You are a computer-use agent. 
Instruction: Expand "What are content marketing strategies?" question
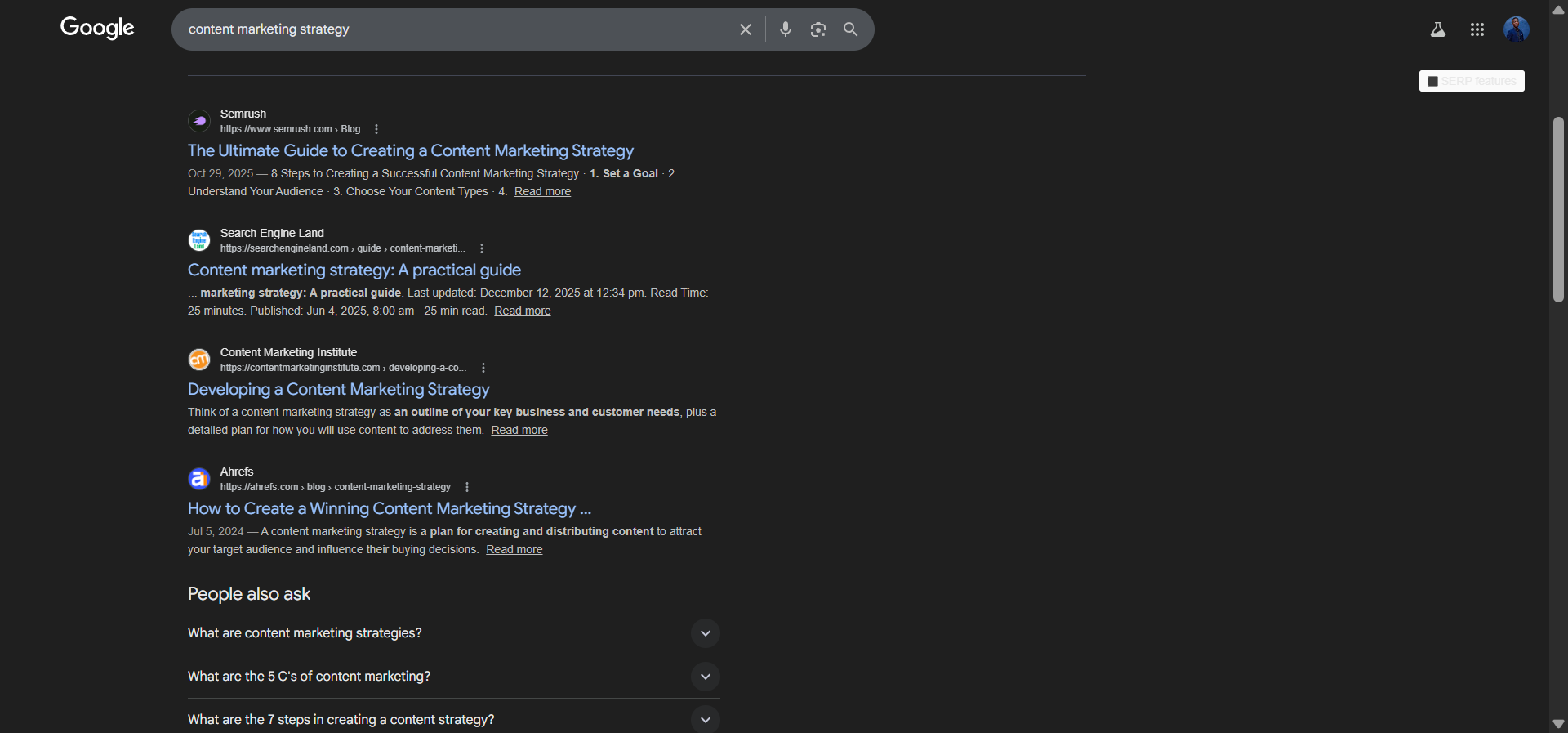[x=453, y=633]
